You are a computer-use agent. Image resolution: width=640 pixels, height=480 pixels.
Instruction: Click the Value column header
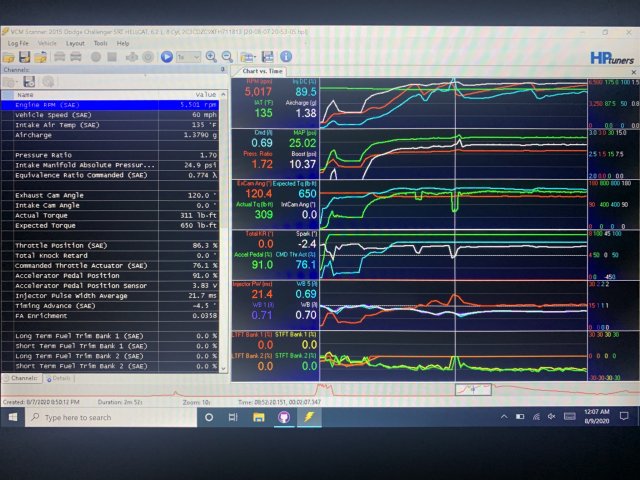[205, 93]
